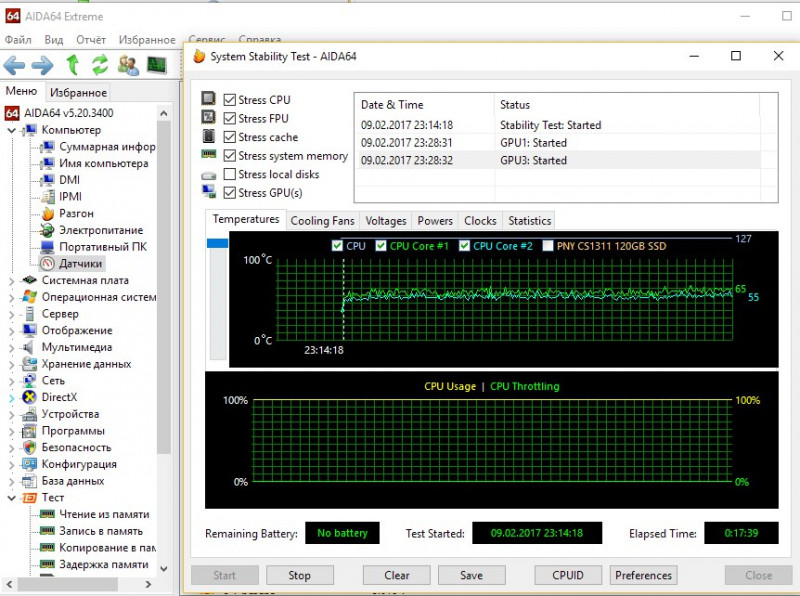Open the Файл menu
Screen dimensions: 800x596
(x=18, y=39)
